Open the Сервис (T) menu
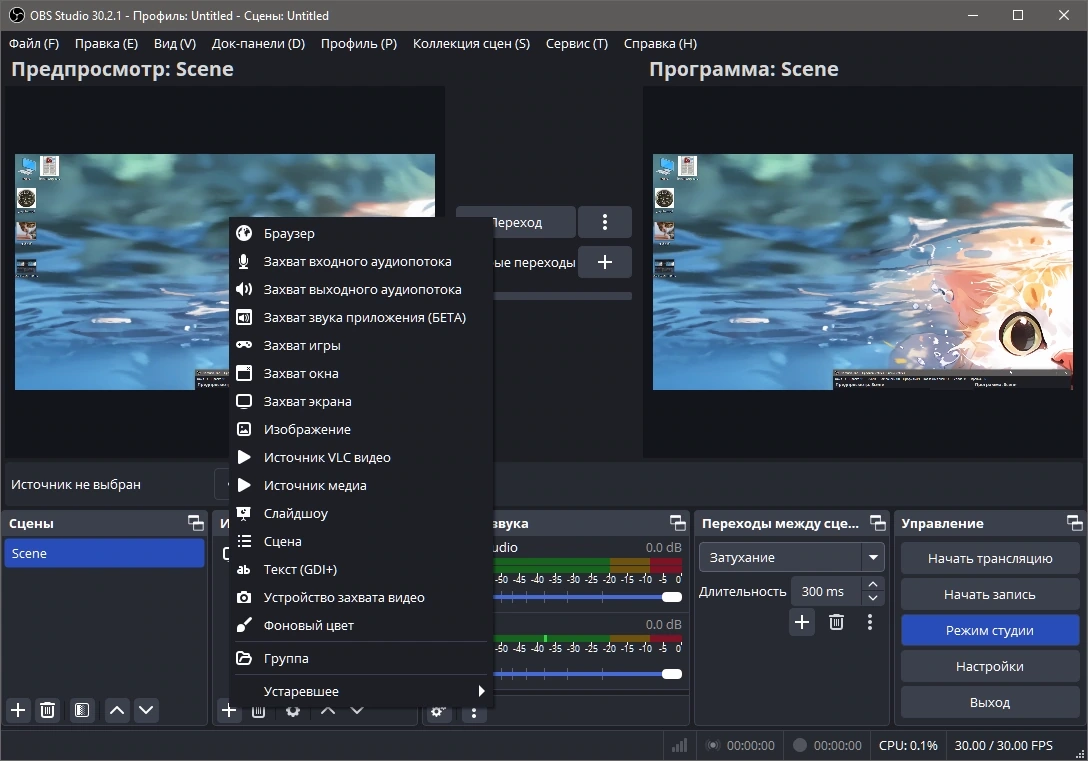1088x761 pixels. pos(577,44)
